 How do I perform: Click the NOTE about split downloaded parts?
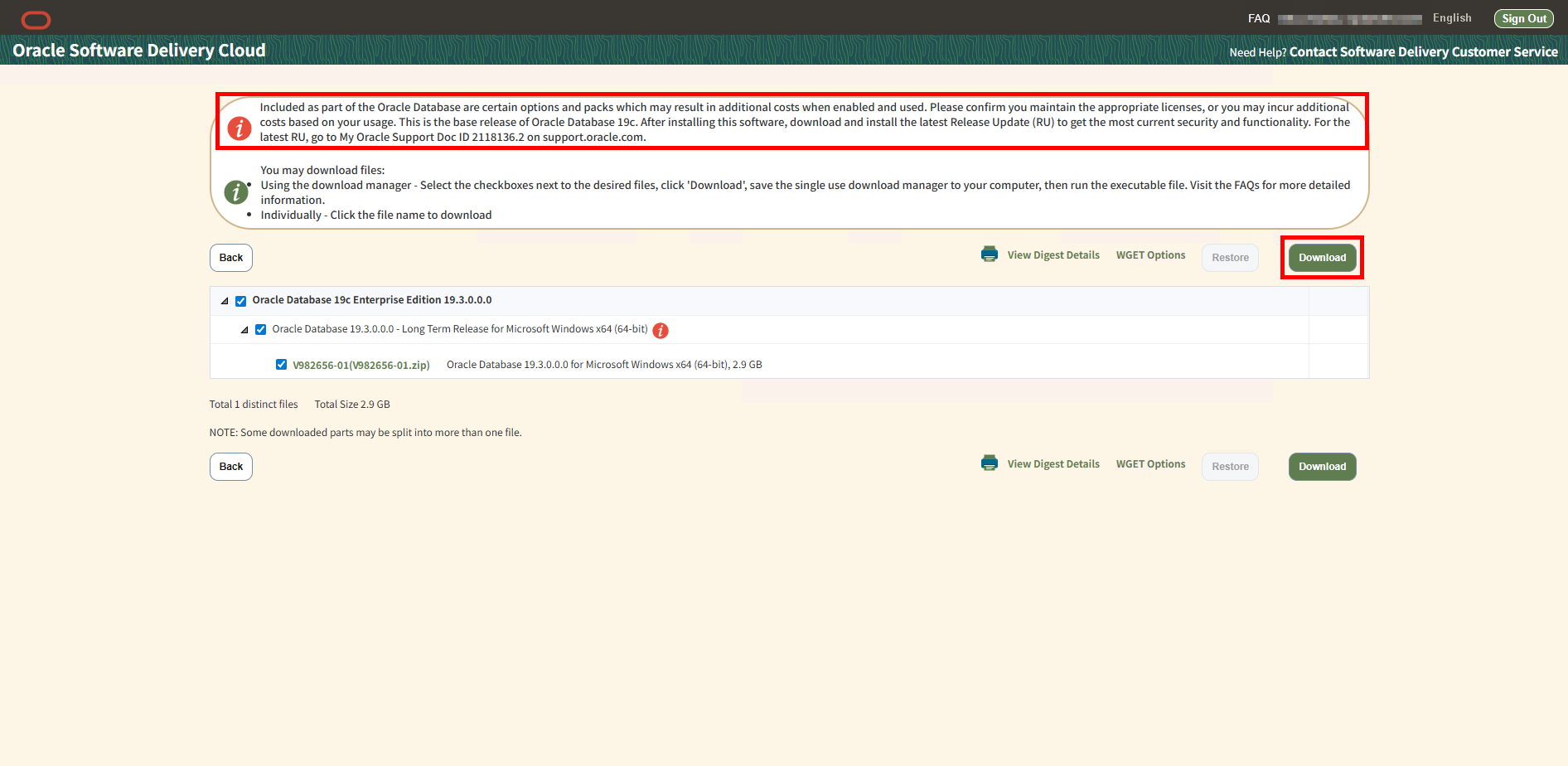365,433
